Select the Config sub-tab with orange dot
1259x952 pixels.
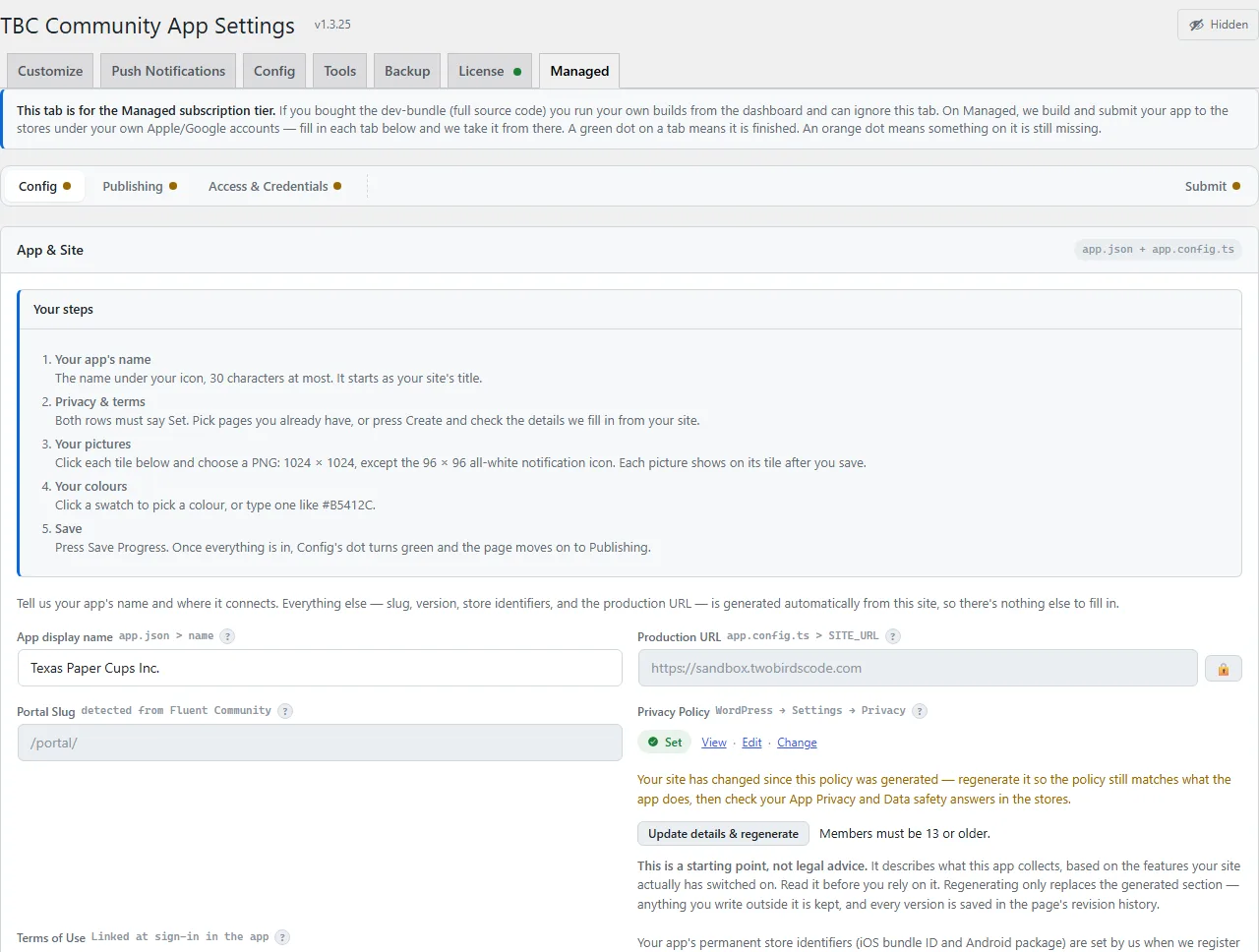tap(44, 186)
